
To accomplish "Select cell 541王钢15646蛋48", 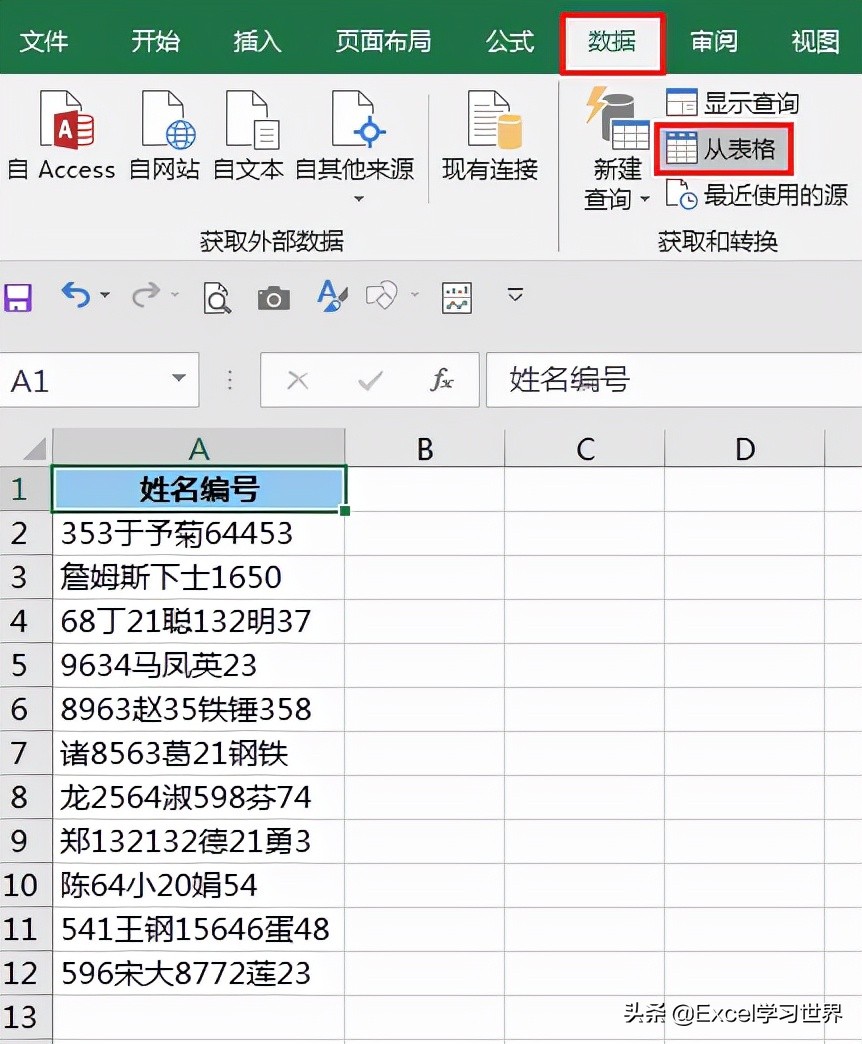I will (198, 929).
